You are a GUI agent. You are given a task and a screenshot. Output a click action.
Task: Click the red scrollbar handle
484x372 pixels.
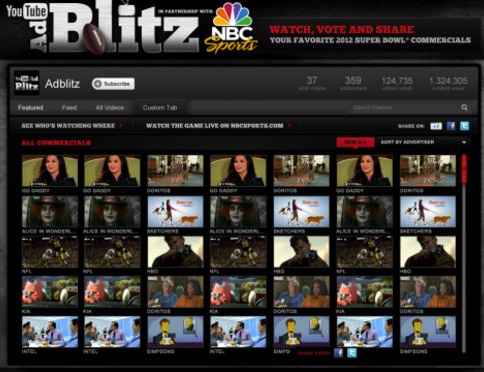(464, 169)
